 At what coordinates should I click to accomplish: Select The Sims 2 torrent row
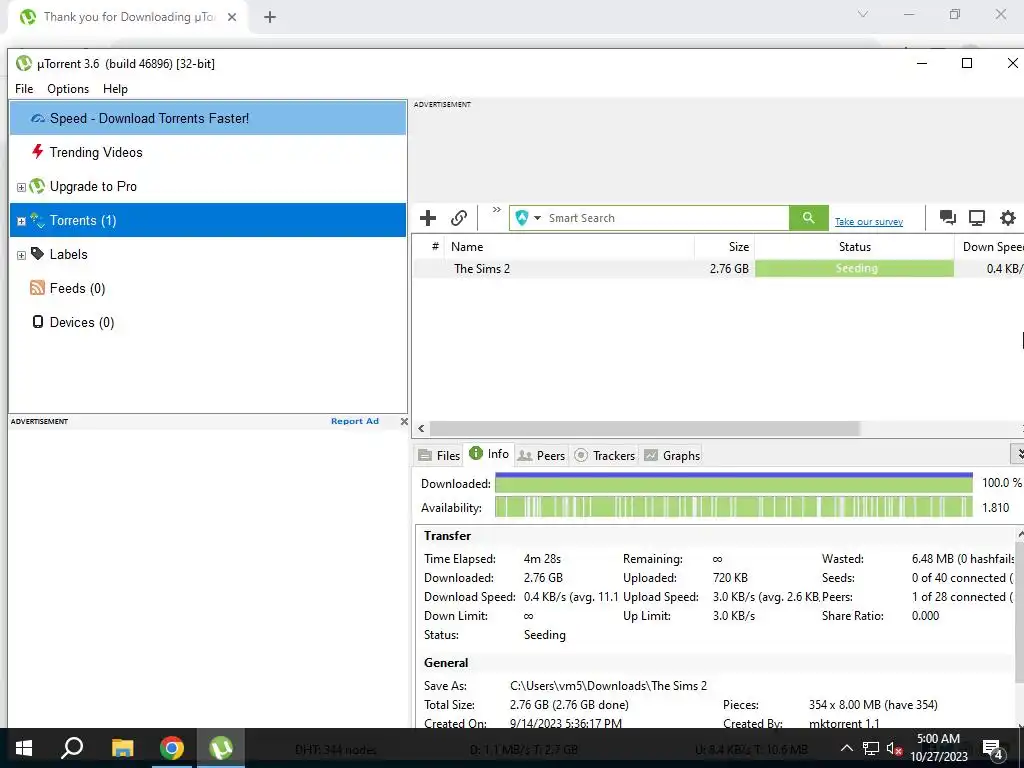coord(718,268)
